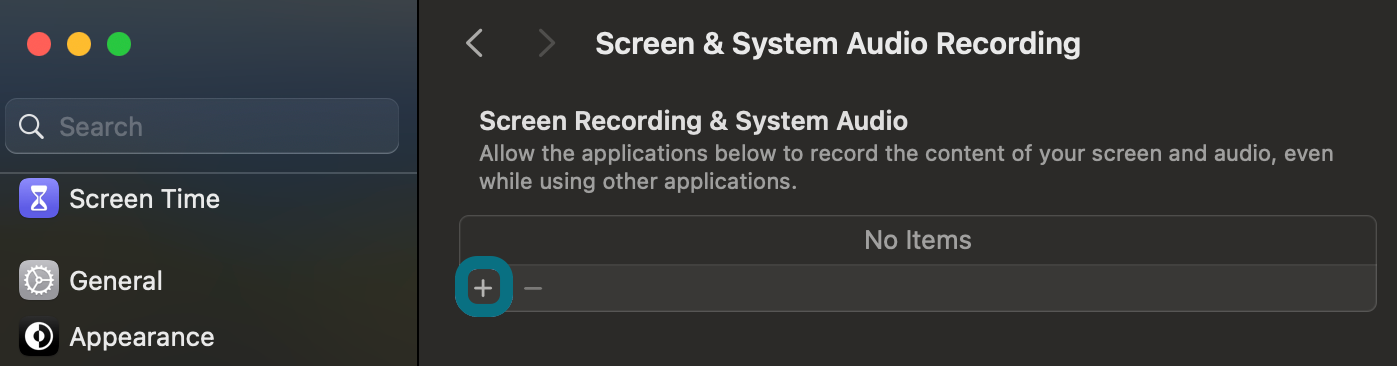Minimize the window with the yellow button

79,44
